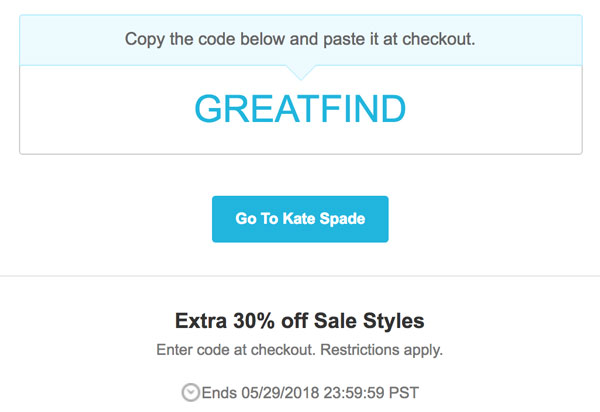Click the clock icon beside the expiry date
Screen dimensions: 600x412
(x=191, y=392)
